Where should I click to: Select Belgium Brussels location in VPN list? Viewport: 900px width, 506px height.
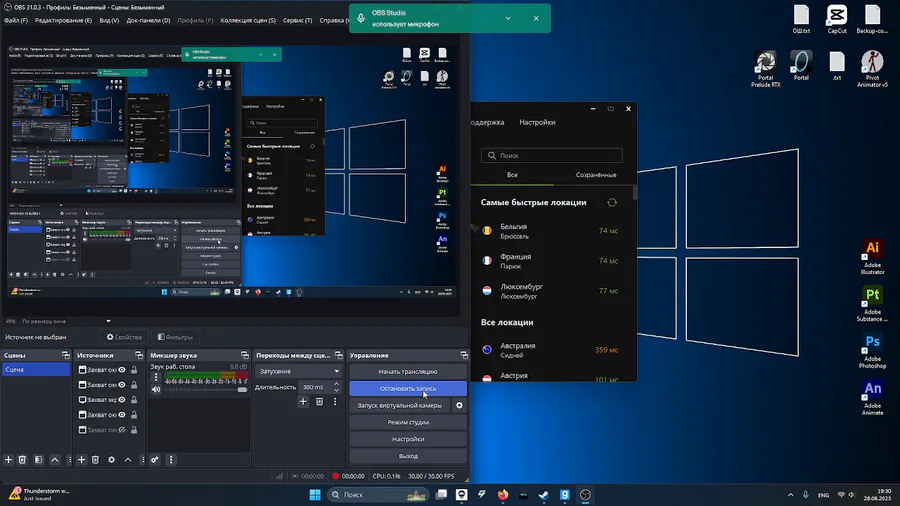pyautogui.click(x=552, y=231)
